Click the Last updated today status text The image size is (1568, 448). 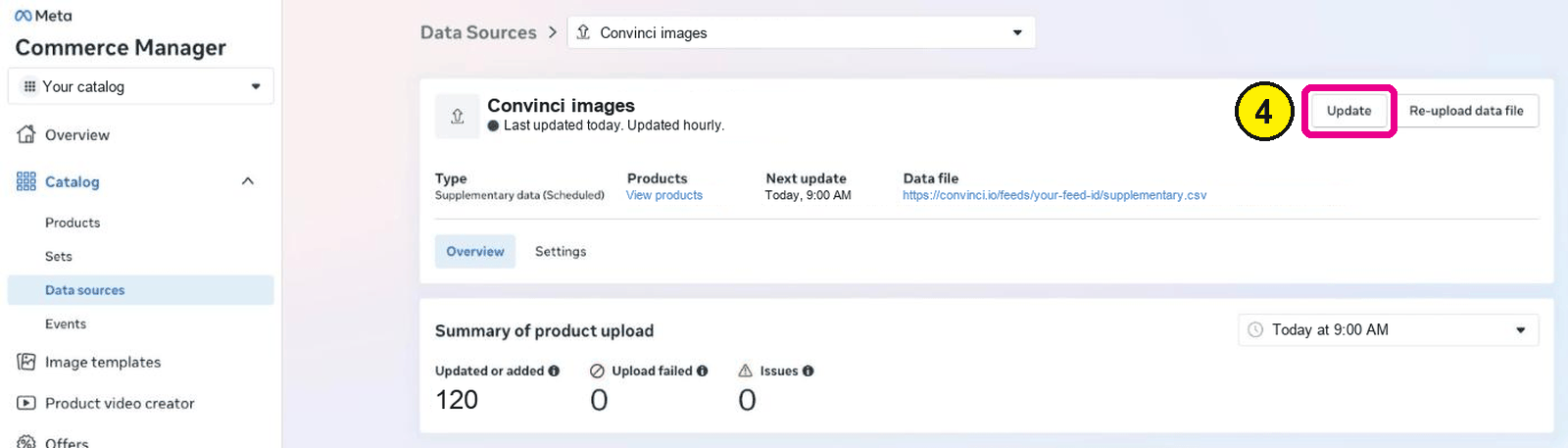pyautogui.click(x=613, y=125)
